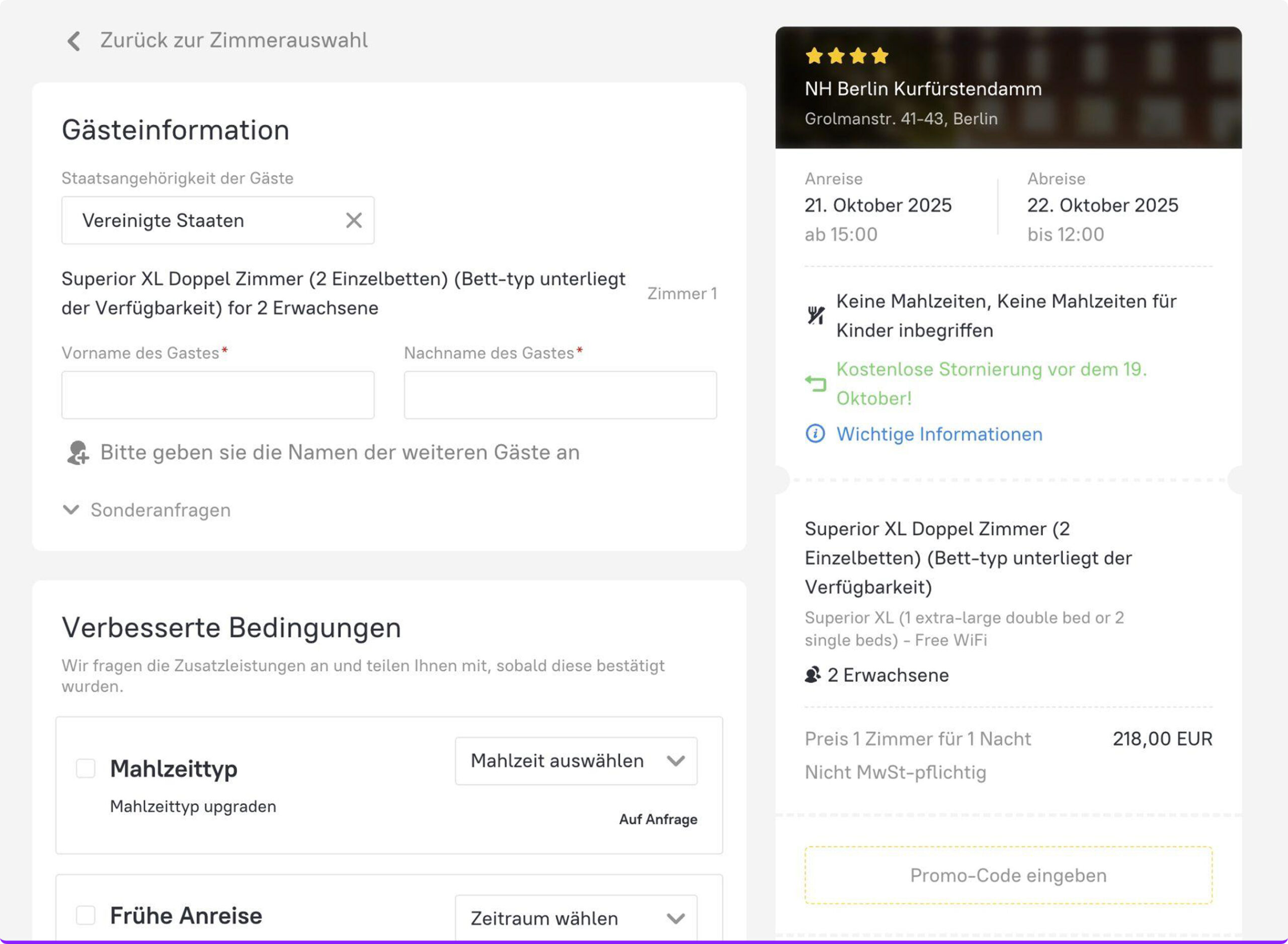1288x944 pixels.
Task: Click the 2 Erwachsene guests icon
Action: 813,675
